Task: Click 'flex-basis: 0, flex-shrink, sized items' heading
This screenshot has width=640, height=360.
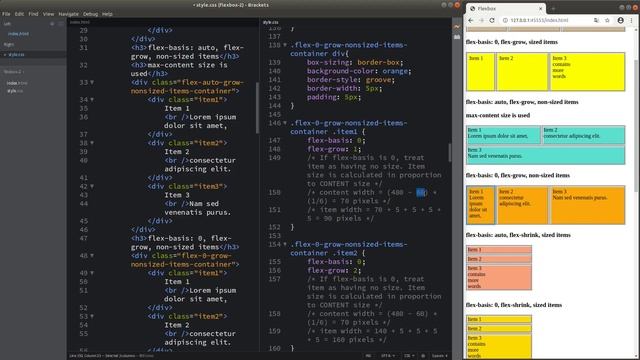Action: (513, 305)
